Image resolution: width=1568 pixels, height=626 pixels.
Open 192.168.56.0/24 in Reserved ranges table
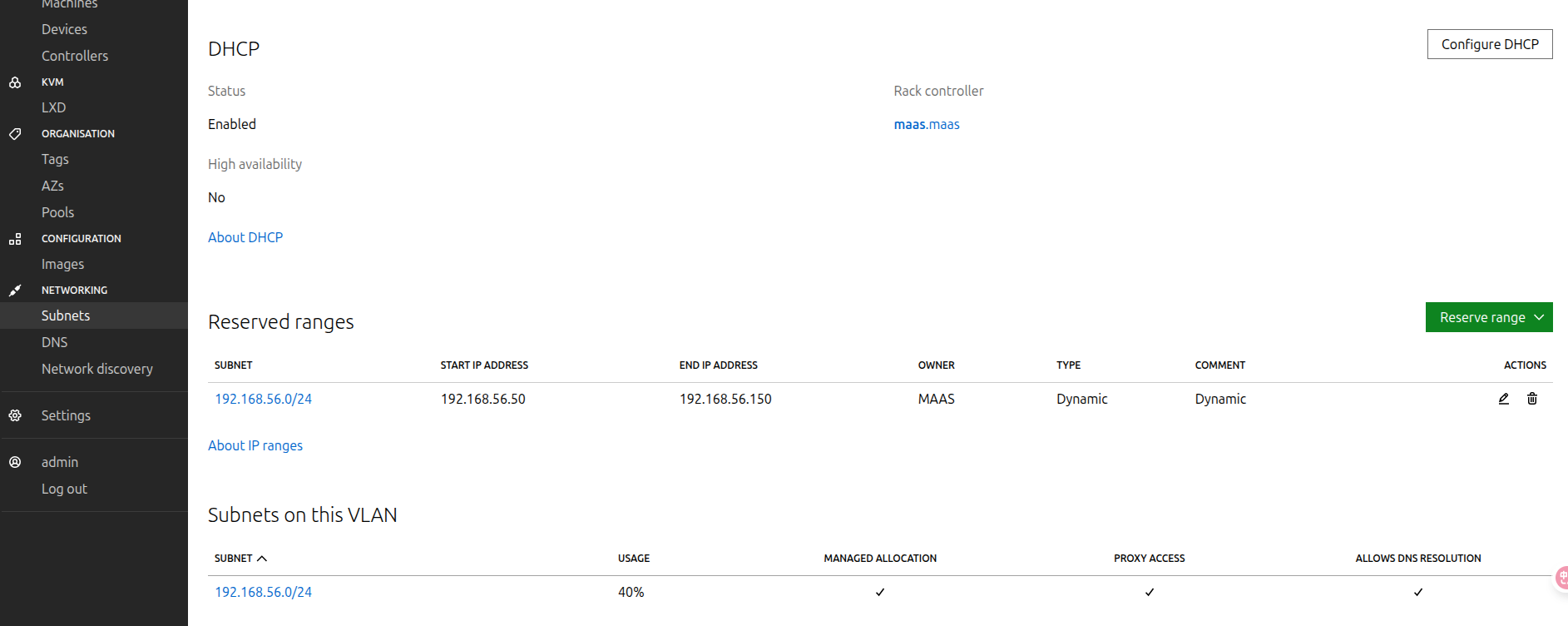(x=263, y=399)
